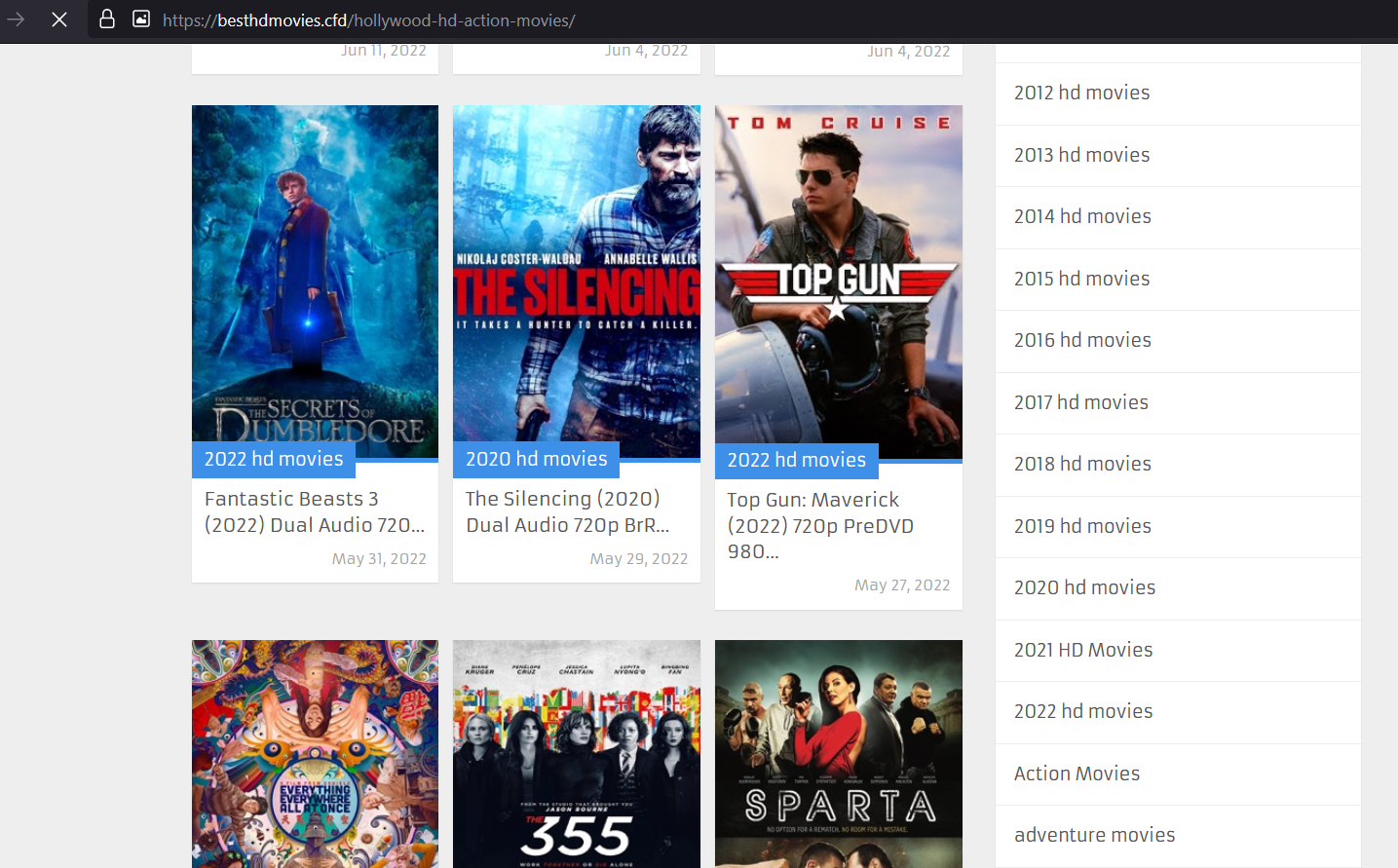Click the May 27, 2022 date

click(902, 585)
